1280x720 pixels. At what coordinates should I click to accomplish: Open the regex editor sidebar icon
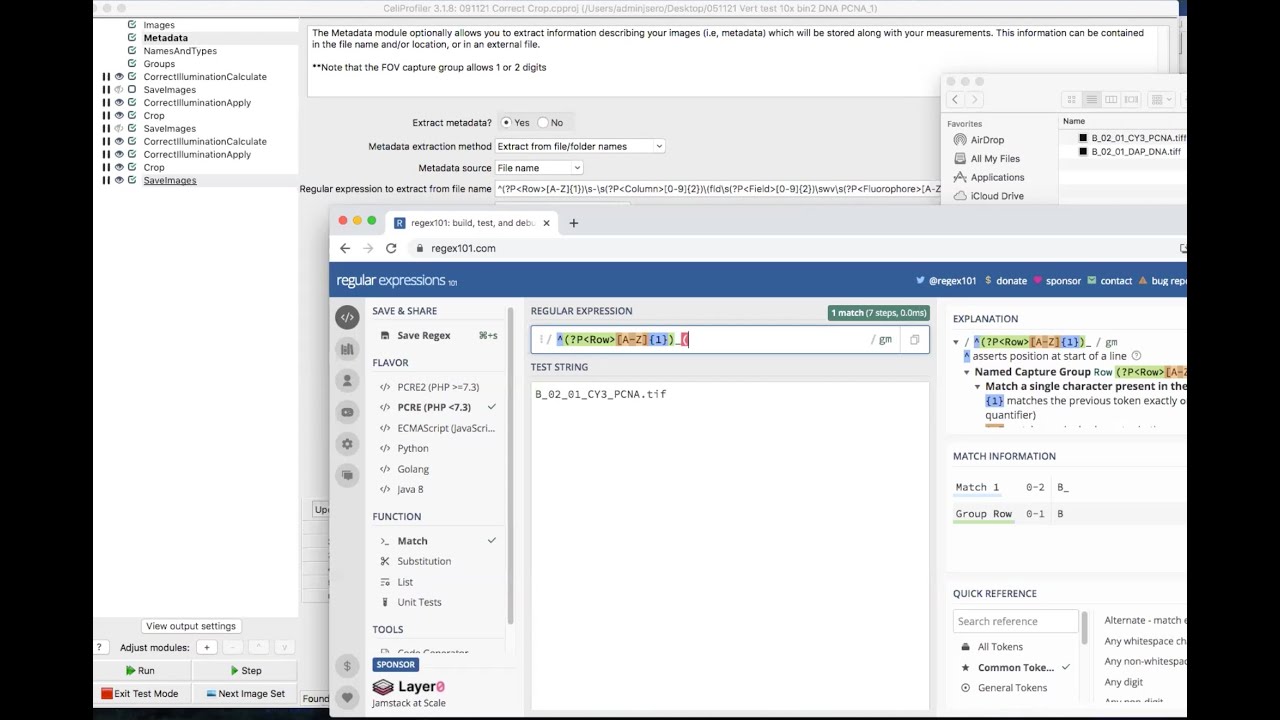pyautogui.click(x=347, y=317)
